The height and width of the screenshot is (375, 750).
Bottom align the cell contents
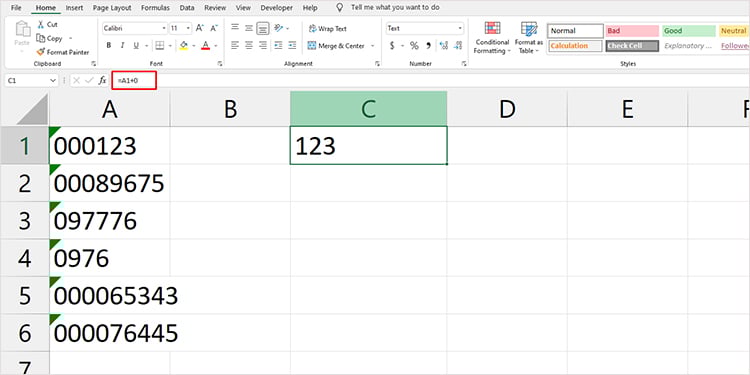(263, 29)
